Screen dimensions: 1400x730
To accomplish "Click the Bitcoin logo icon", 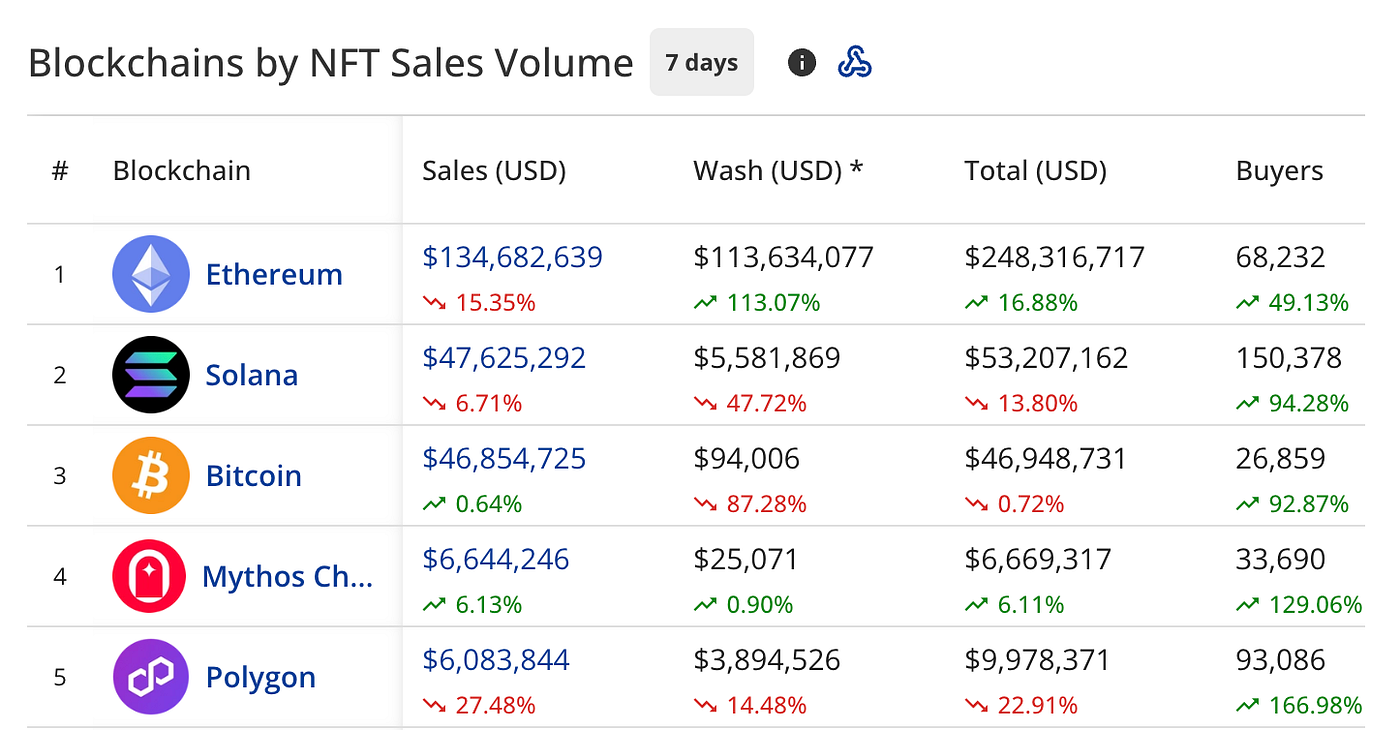I will (151, 476).
